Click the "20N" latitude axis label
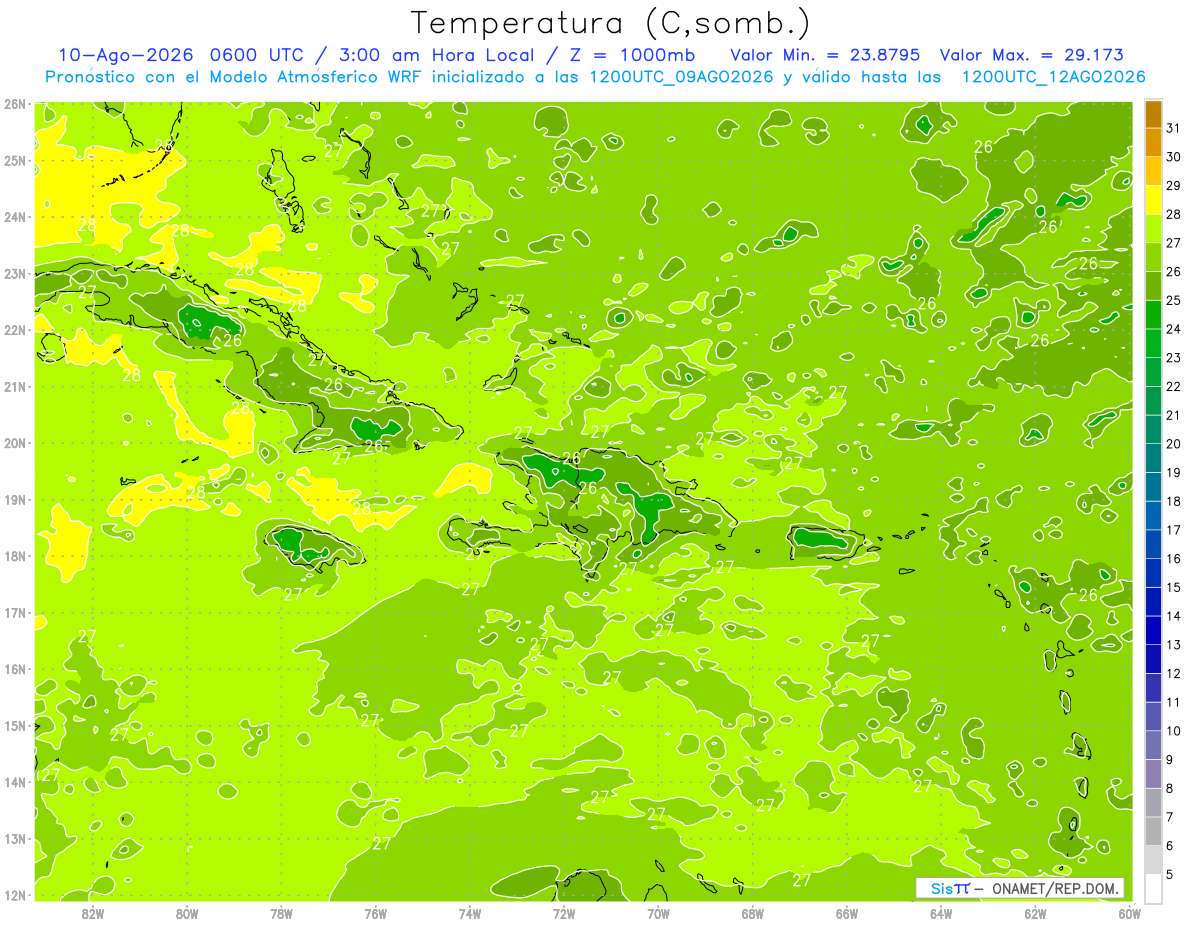 click(15, 443)
